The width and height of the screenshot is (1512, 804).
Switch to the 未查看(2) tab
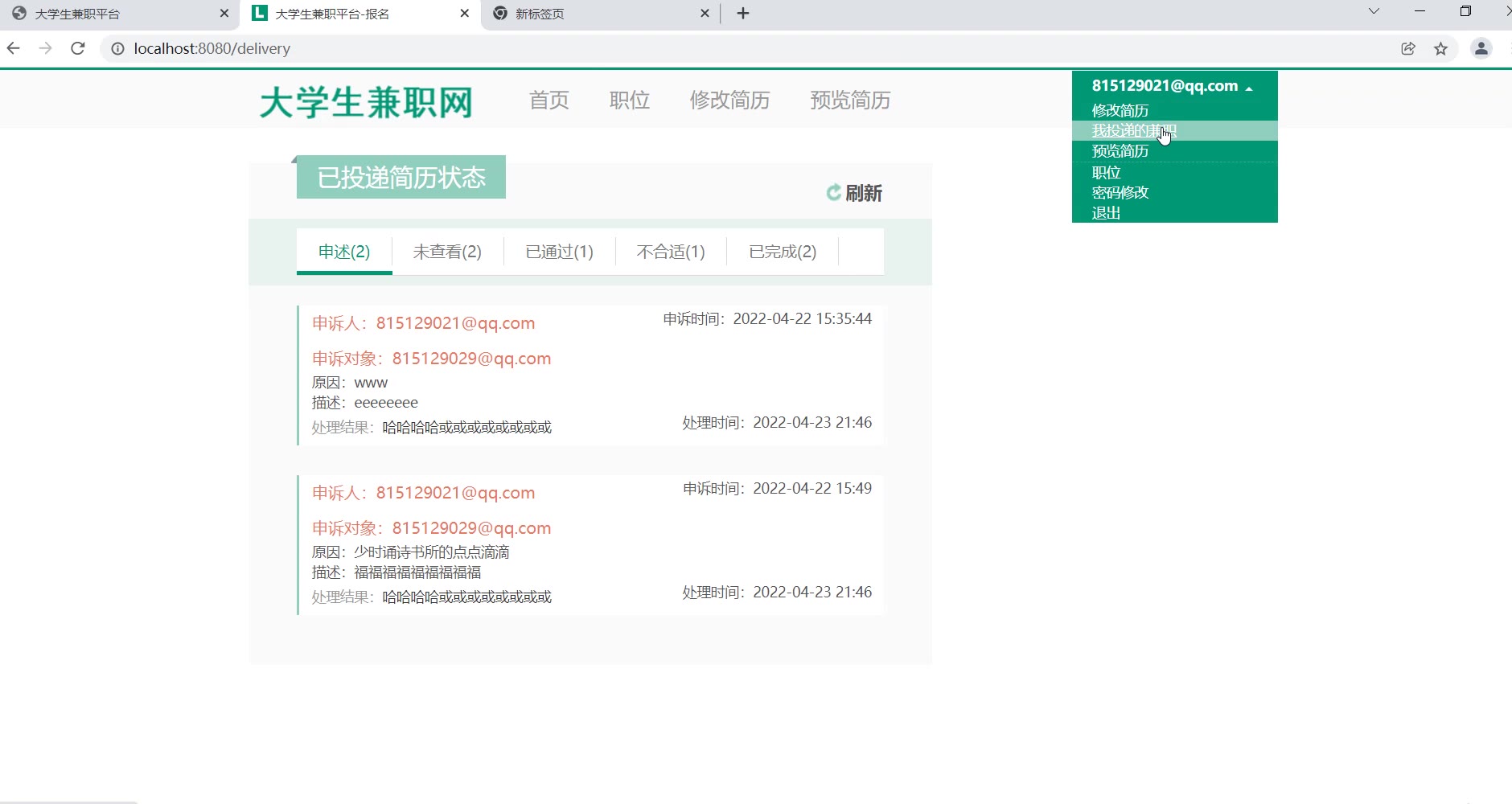pos(447,252)
